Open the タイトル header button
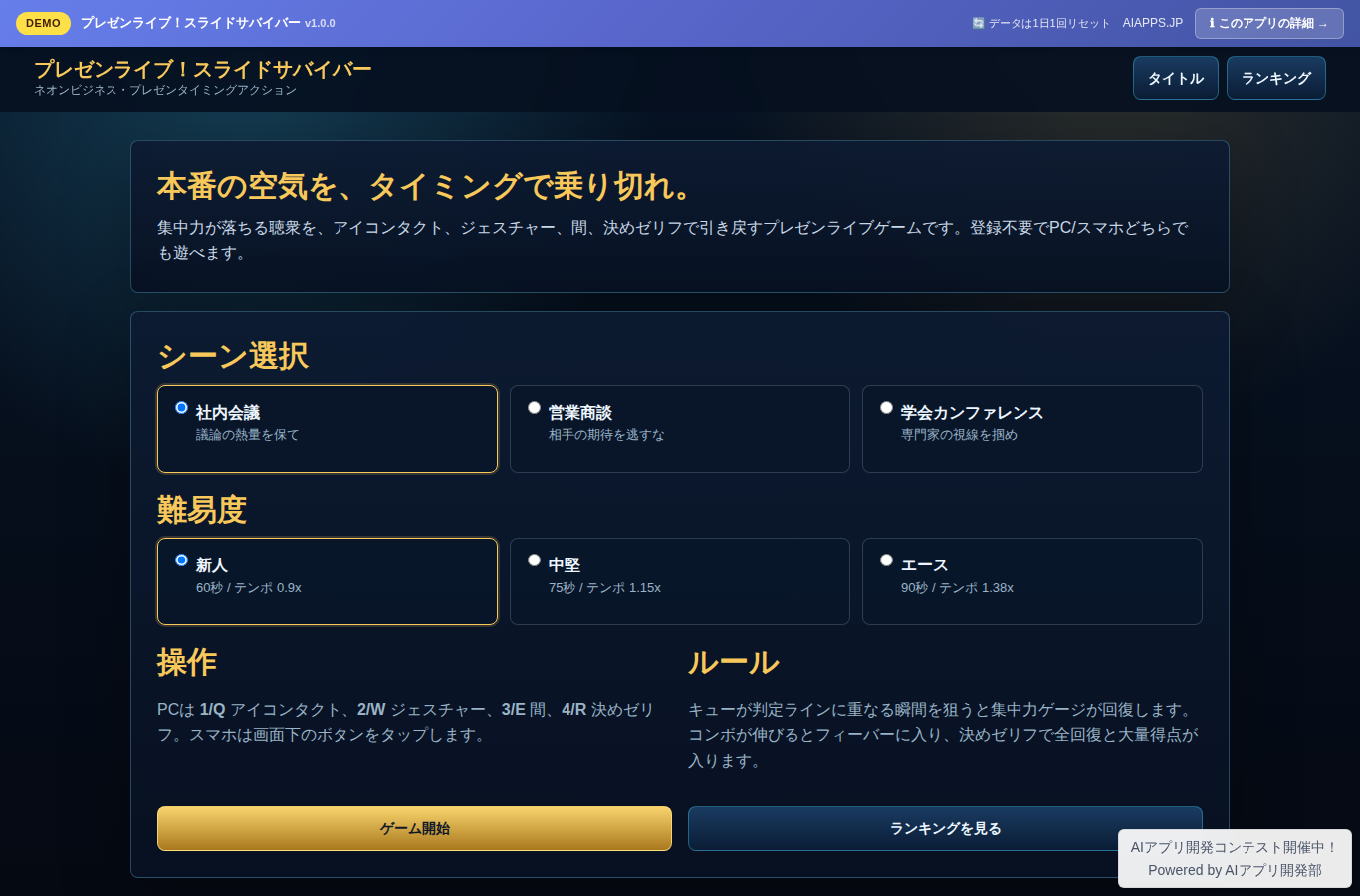 pos(1176,78)
